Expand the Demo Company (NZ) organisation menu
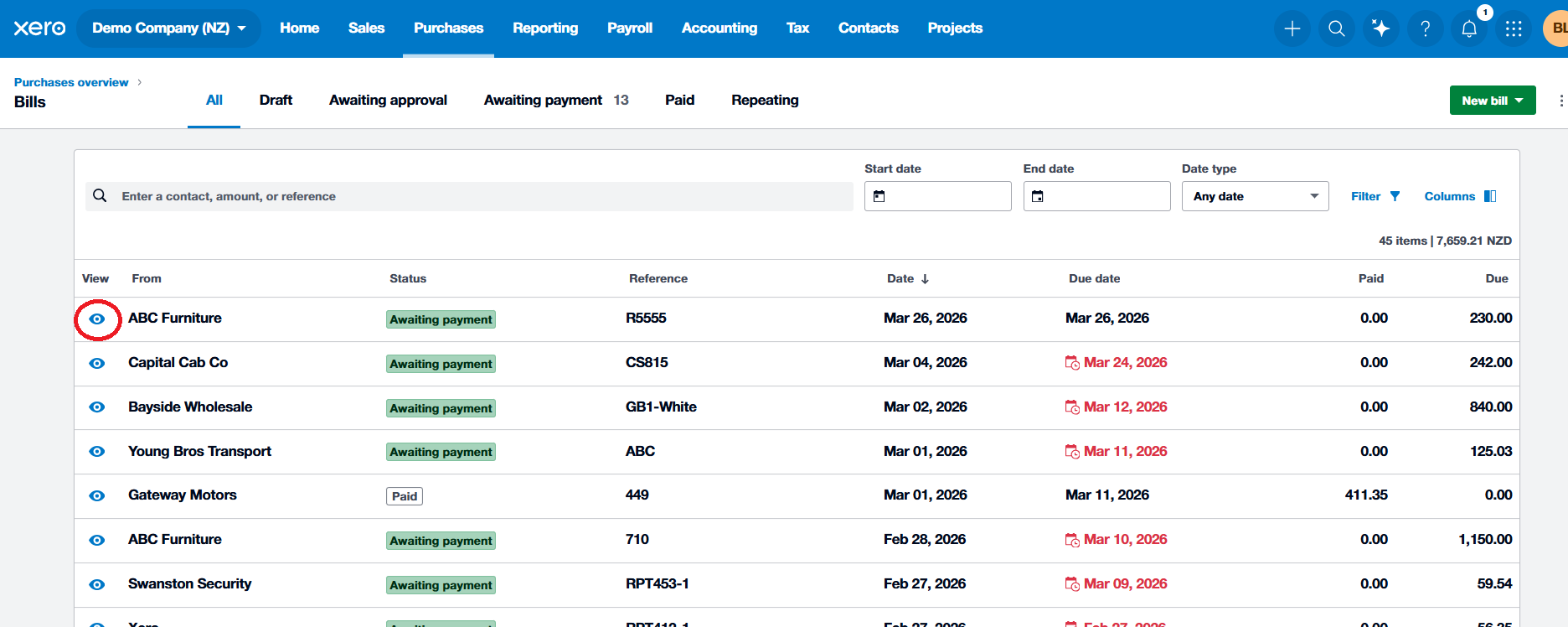Screen dimensions: 1568x627 click(168, 28)
